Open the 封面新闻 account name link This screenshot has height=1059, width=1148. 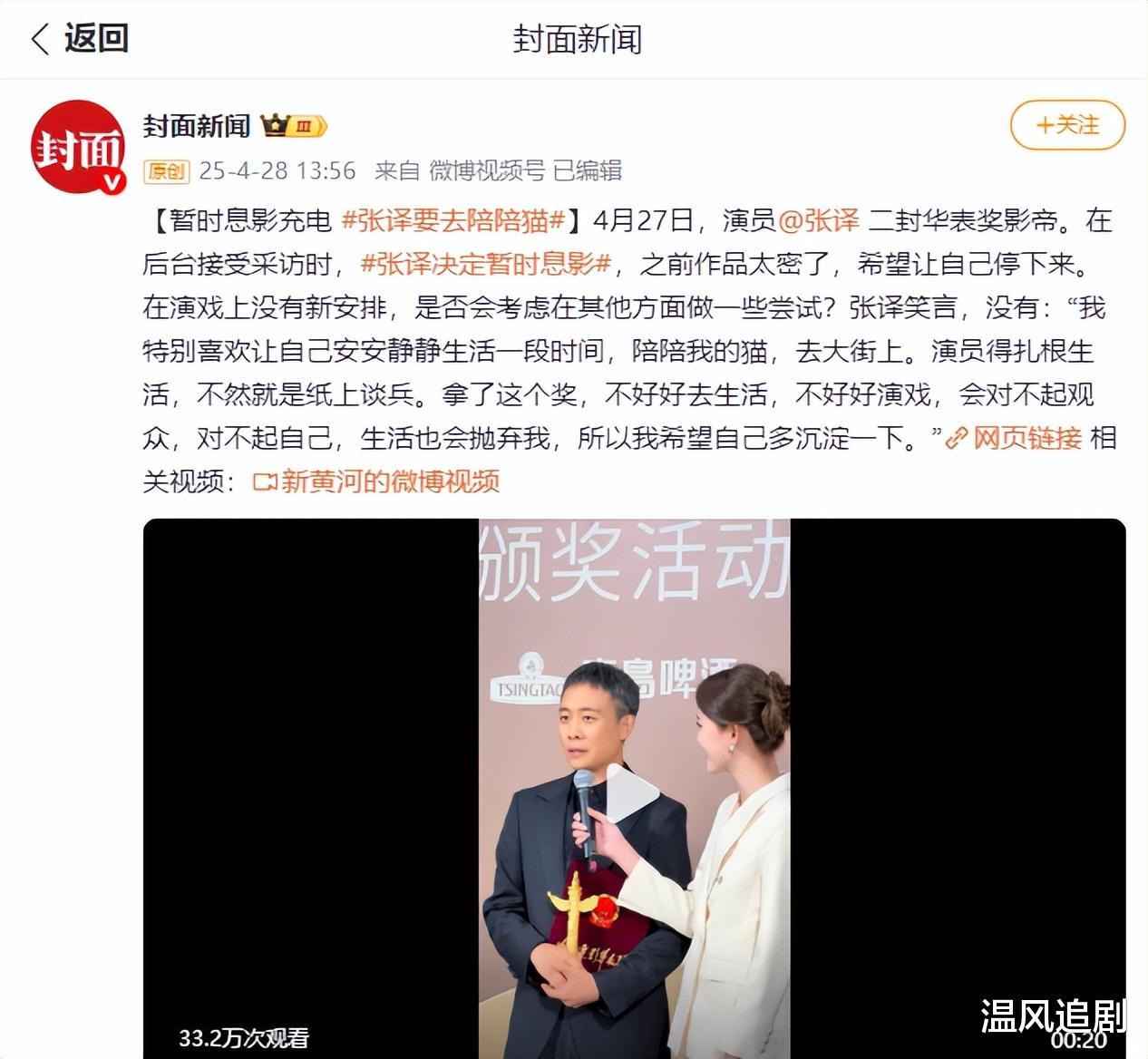tap(197, 126)
